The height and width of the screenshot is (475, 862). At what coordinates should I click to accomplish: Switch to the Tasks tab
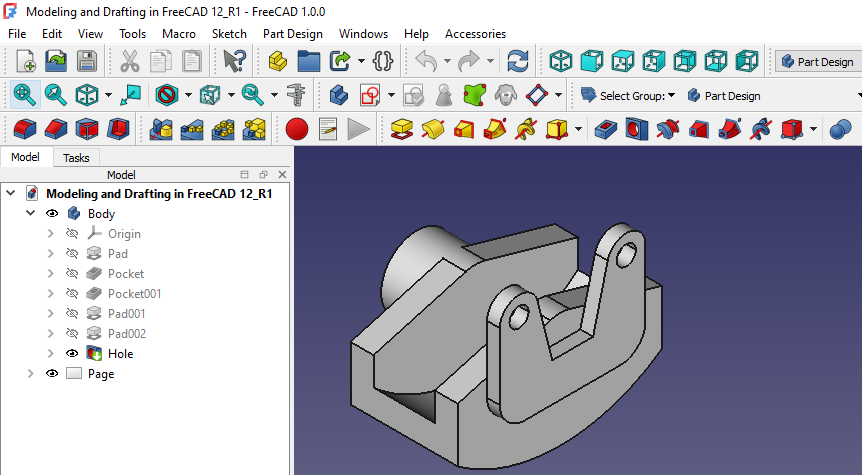click(76, 158)
